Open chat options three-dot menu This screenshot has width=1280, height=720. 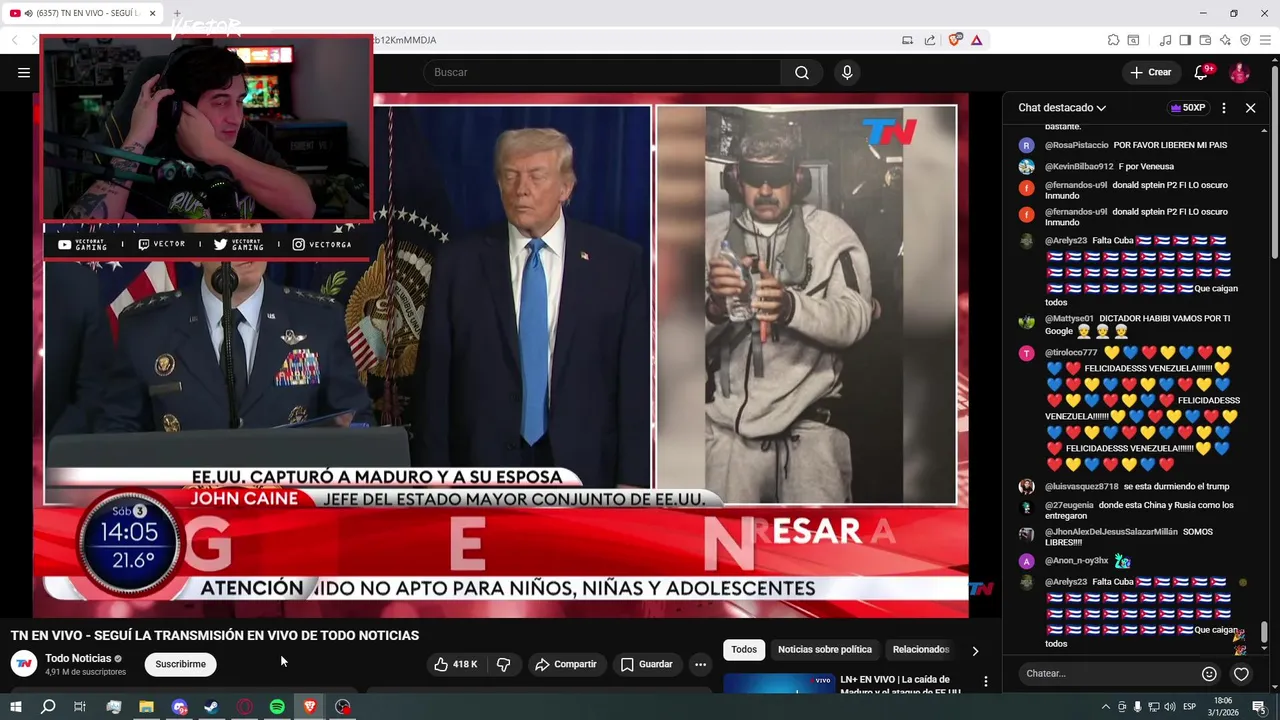(x=1224, y=108)
